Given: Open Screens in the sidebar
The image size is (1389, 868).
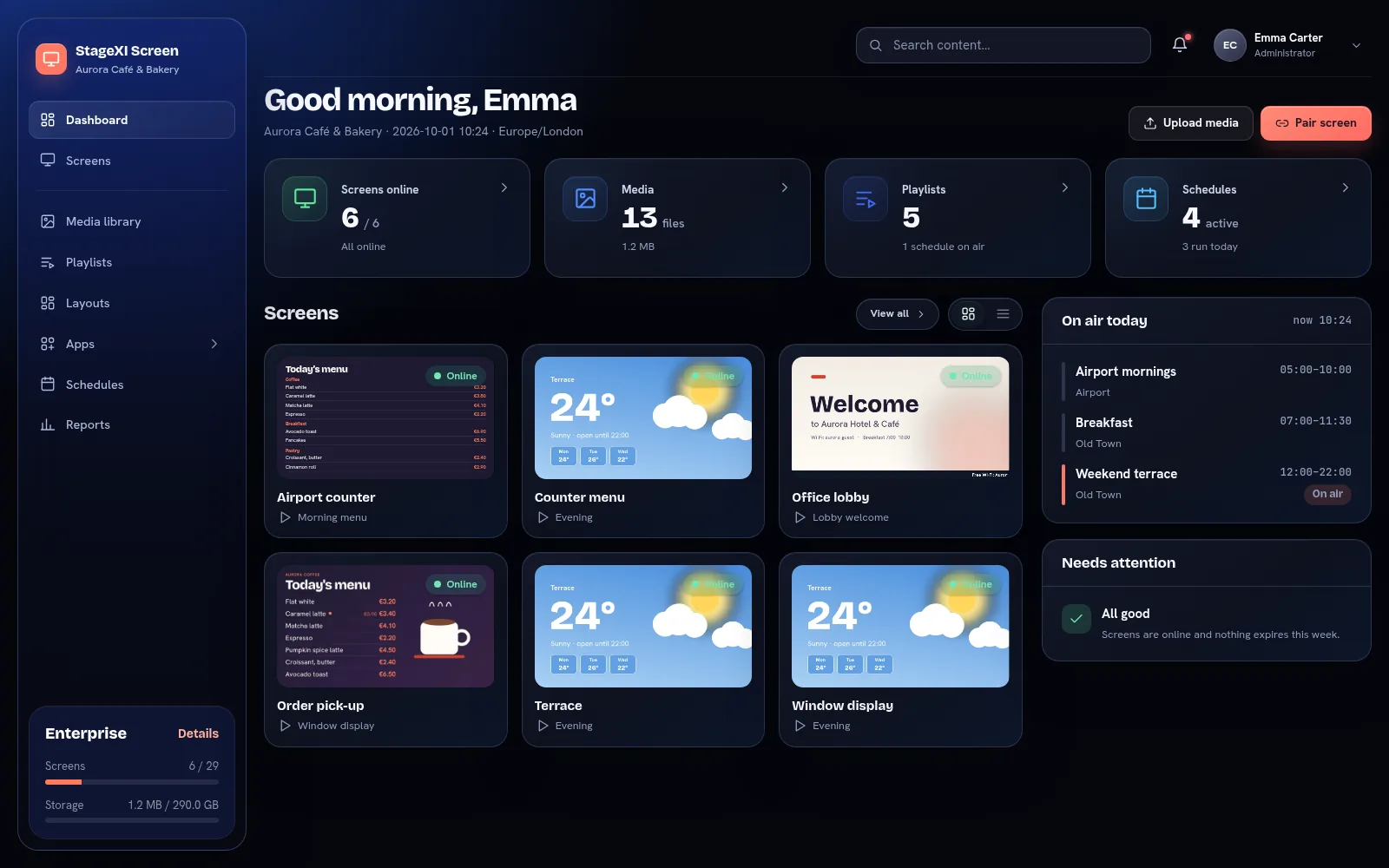Looking at the screenshot, I should click(132, 161).
